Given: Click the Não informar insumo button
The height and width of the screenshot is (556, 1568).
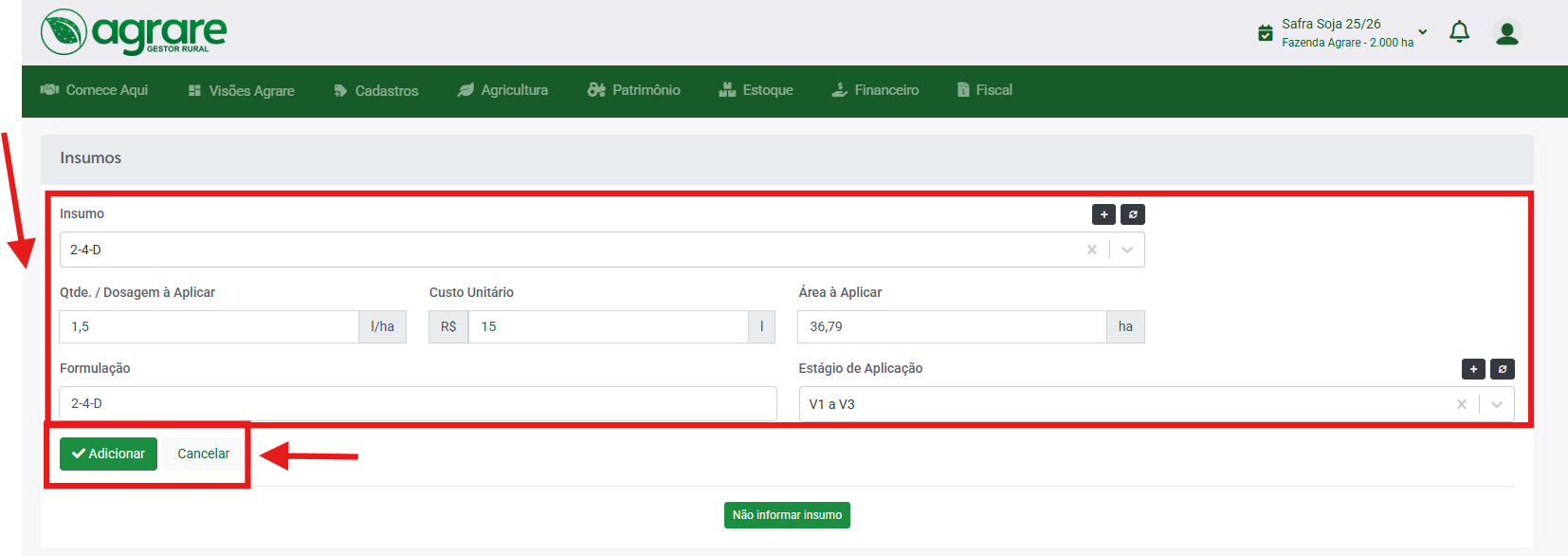Looking at the screenshot, I should [x=787, y=515].
